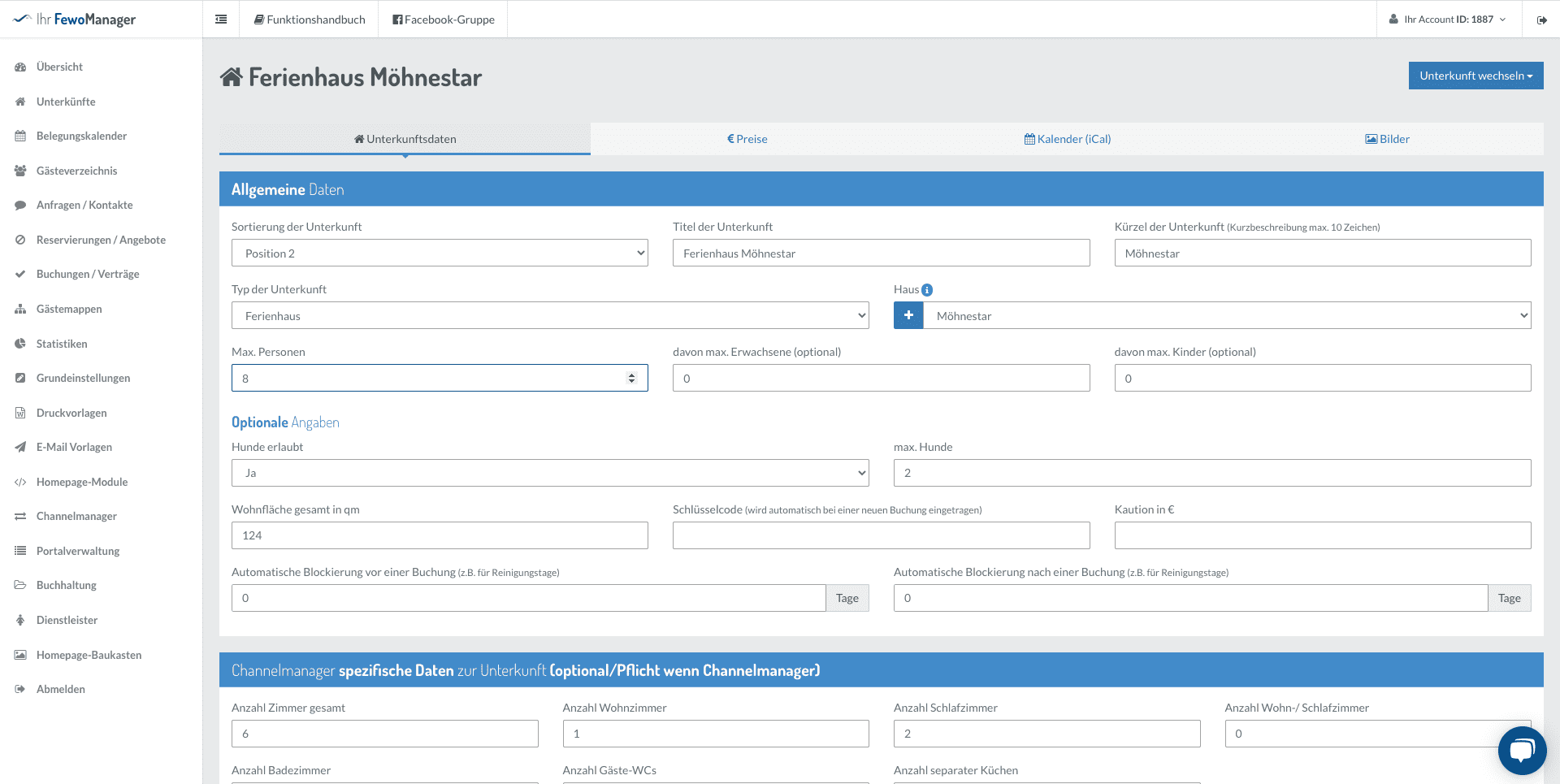Adjust Max. Personen spinner arrows
Viewport: 1560px width, 784px height.
pyautogui.click(x=631, y=378)
